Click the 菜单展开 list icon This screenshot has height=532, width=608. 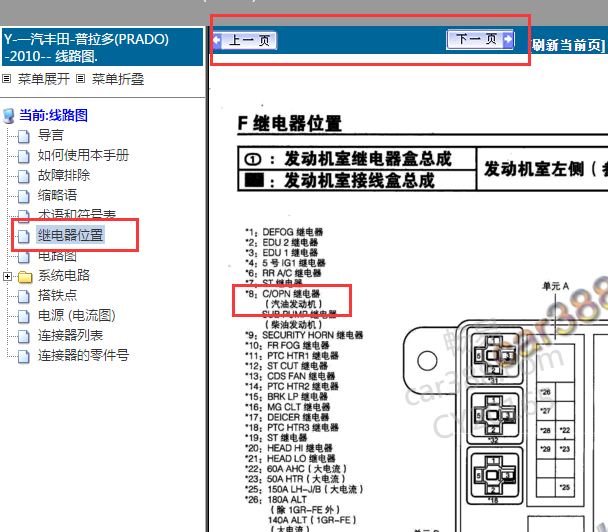(x=6, y=79)
